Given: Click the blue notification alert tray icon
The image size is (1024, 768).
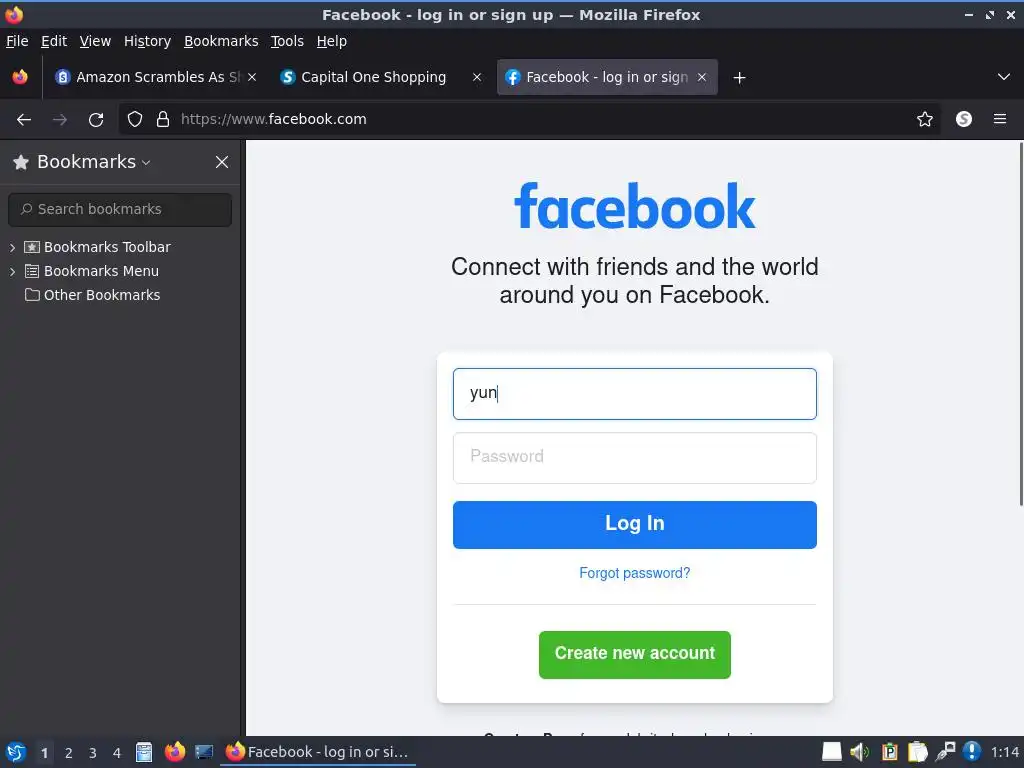Looking at the screenshot, I should click(972, 752).
